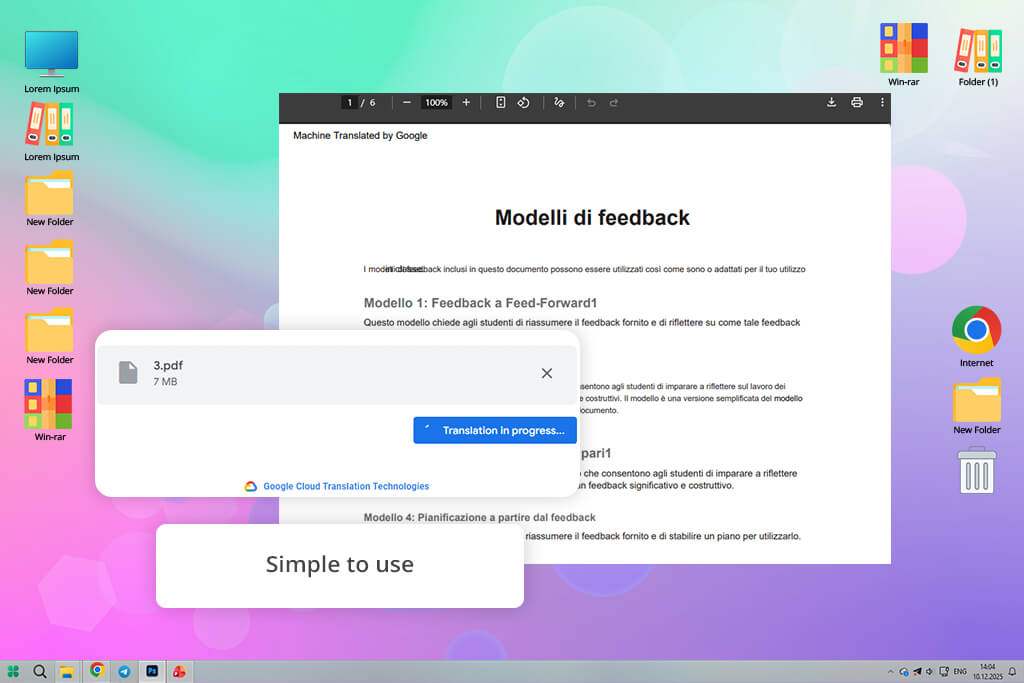
Task: Open the Start menu clover icon
Action: pos(13,671)
